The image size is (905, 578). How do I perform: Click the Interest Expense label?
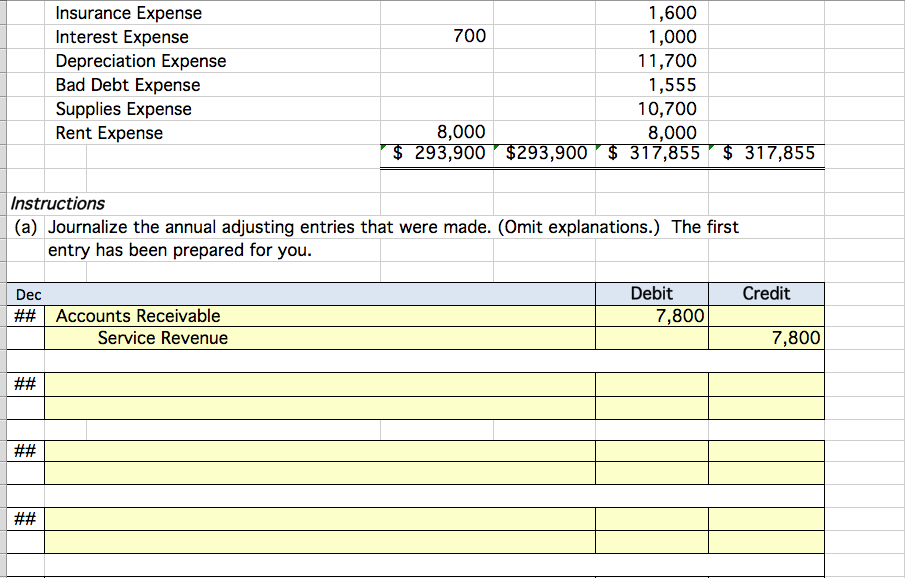pos(121,37)
